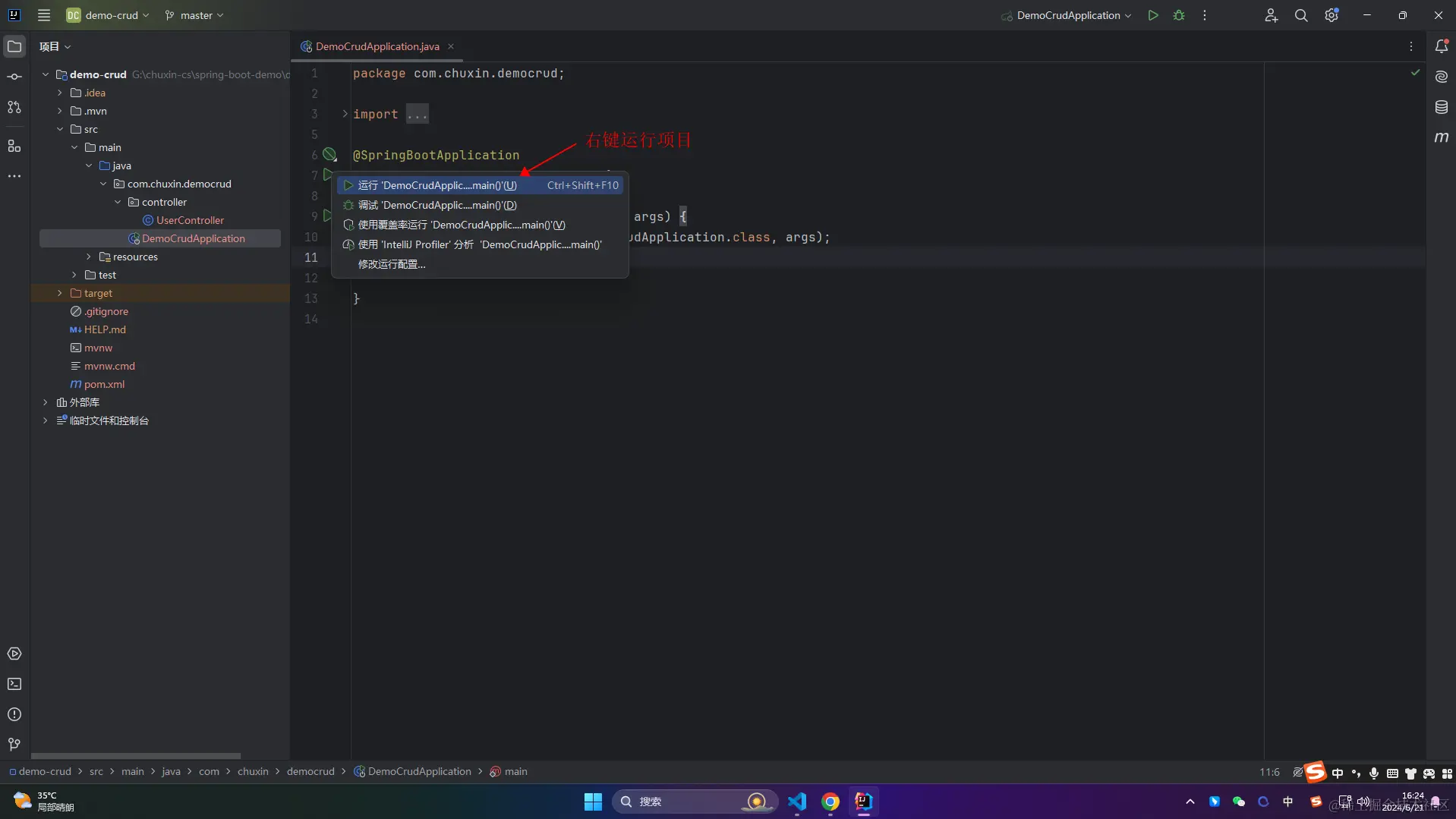Screen dimensions: 1456x819
Task: Click the run gutter icon on line 9
Action: [x=327, y=216]
